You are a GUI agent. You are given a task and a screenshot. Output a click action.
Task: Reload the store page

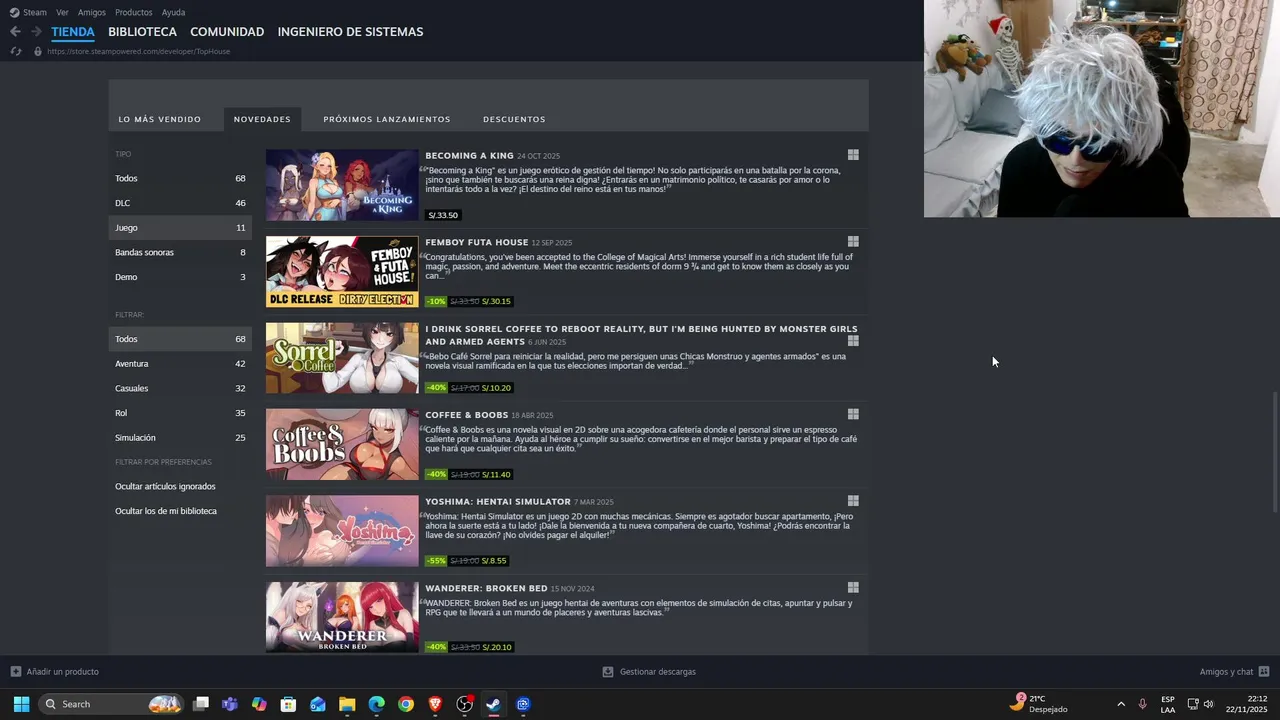pos(15,51)
